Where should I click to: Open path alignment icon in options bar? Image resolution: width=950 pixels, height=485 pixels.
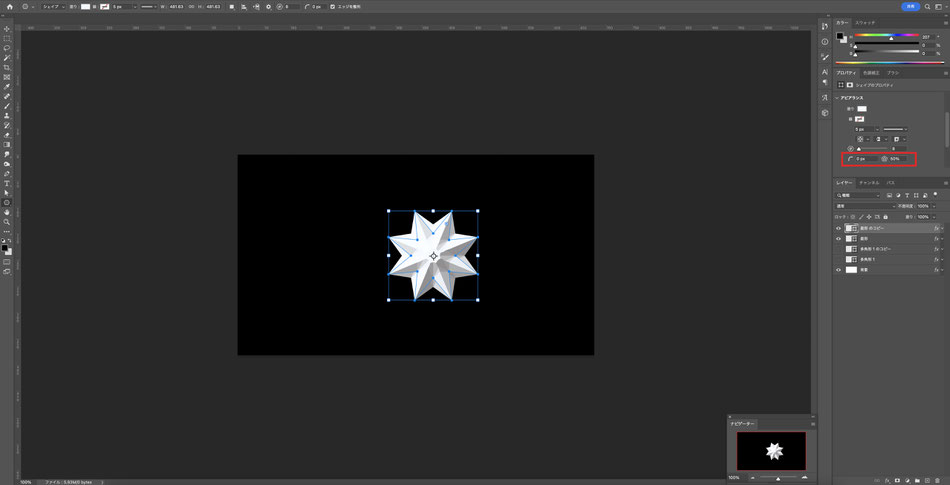click(x=244, y=7)
